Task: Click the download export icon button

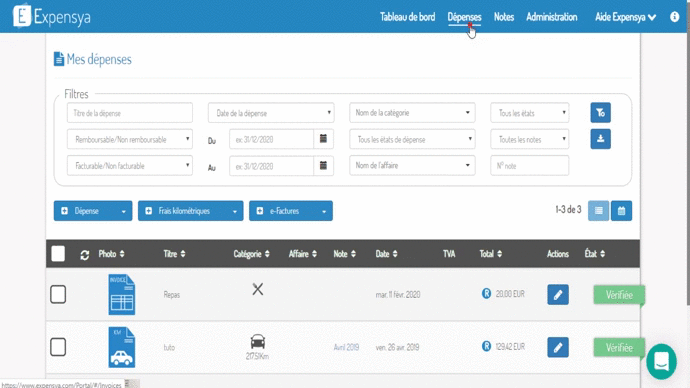Action: [600, 139]
